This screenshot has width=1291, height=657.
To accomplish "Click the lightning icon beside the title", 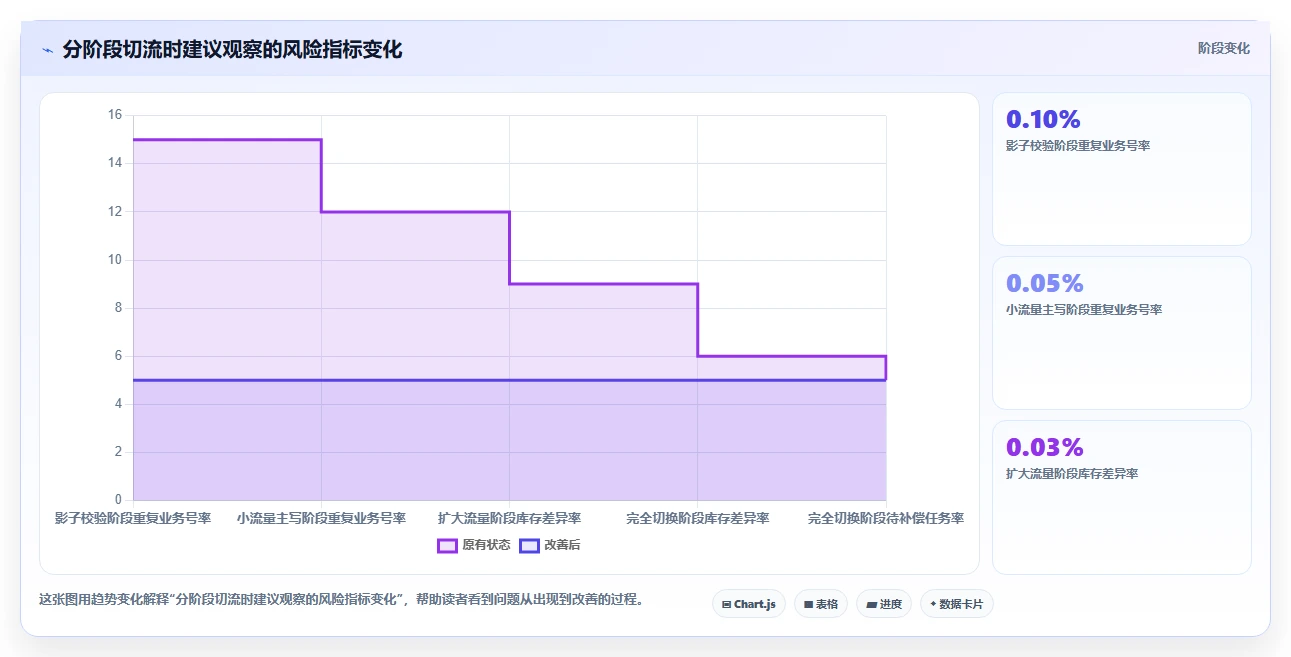I will pyautogui.click(x=47, y=50).
